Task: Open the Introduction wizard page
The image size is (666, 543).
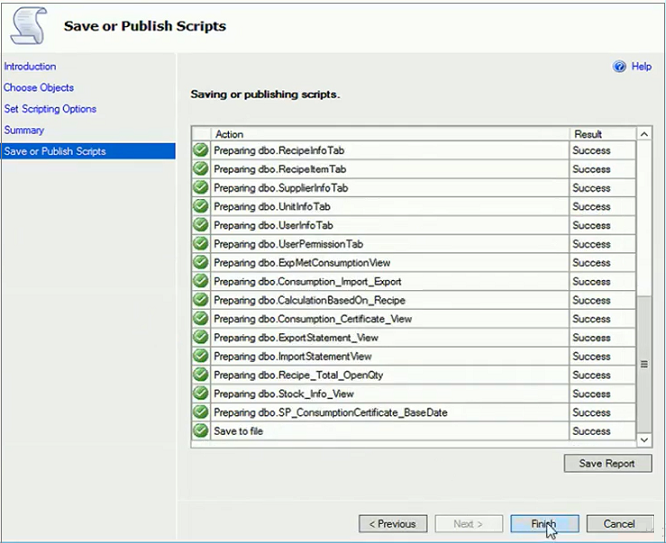Action: point(30,66)
